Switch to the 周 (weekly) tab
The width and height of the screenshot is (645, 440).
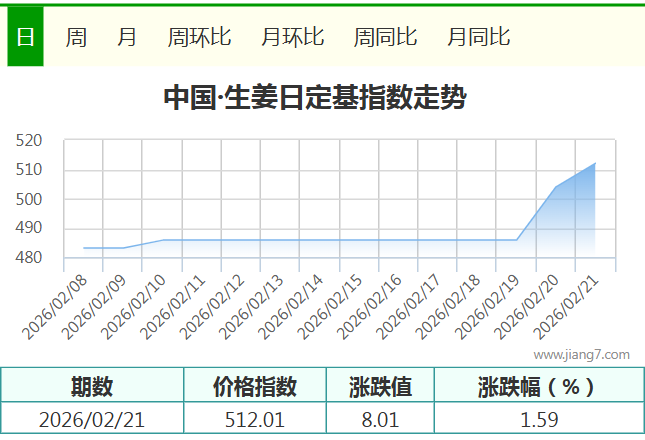pos(76,37)
